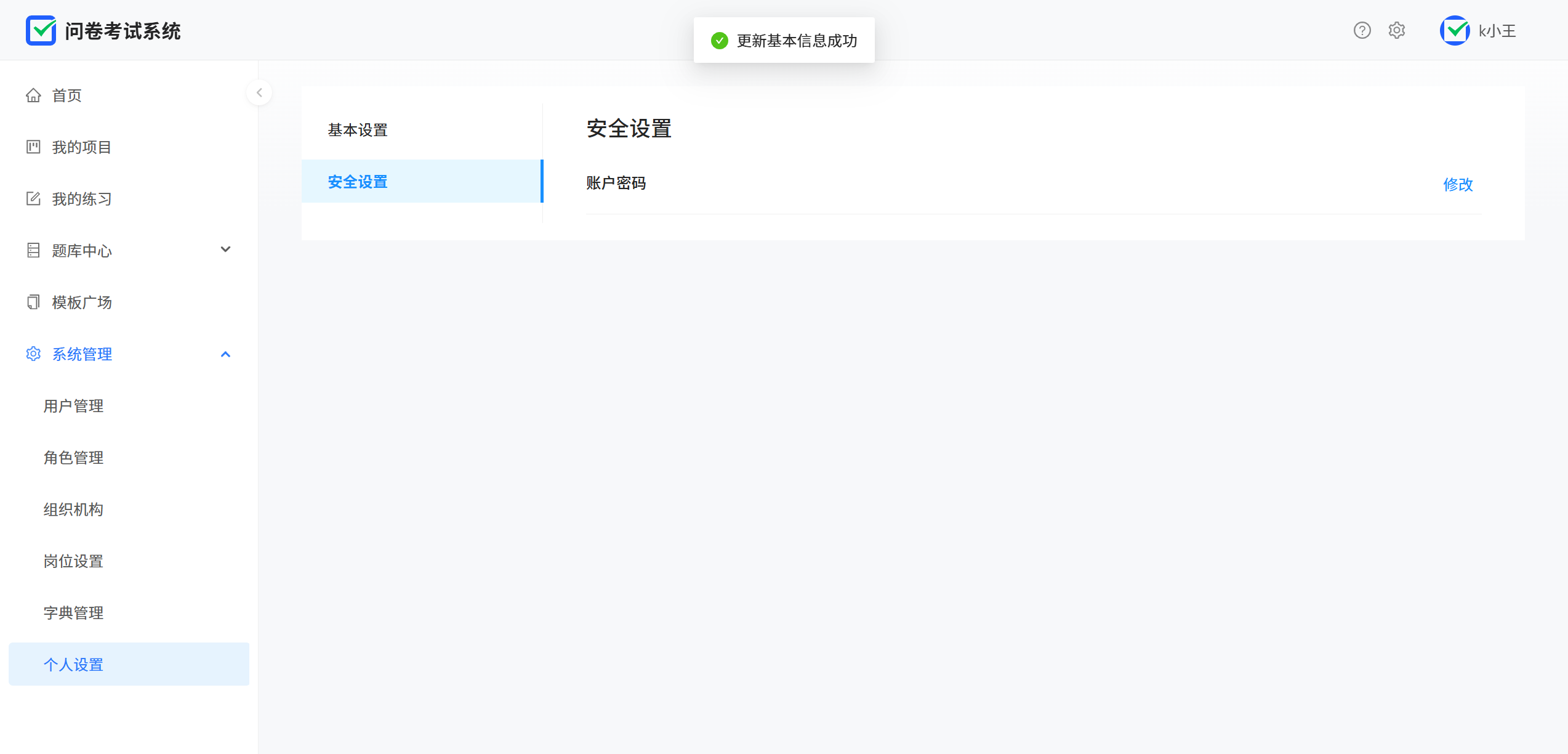Click the help question mark icon
This screenshot has height=754, width=1568.
tap(1362, 30)
